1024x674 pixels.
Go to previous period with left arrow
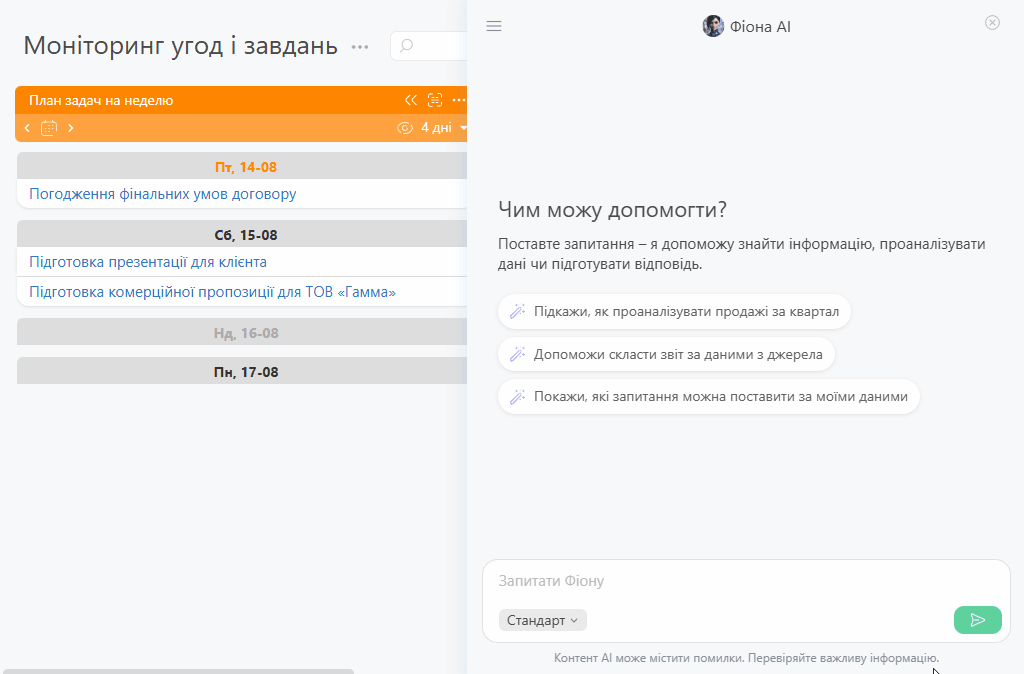tap(27, 128)
